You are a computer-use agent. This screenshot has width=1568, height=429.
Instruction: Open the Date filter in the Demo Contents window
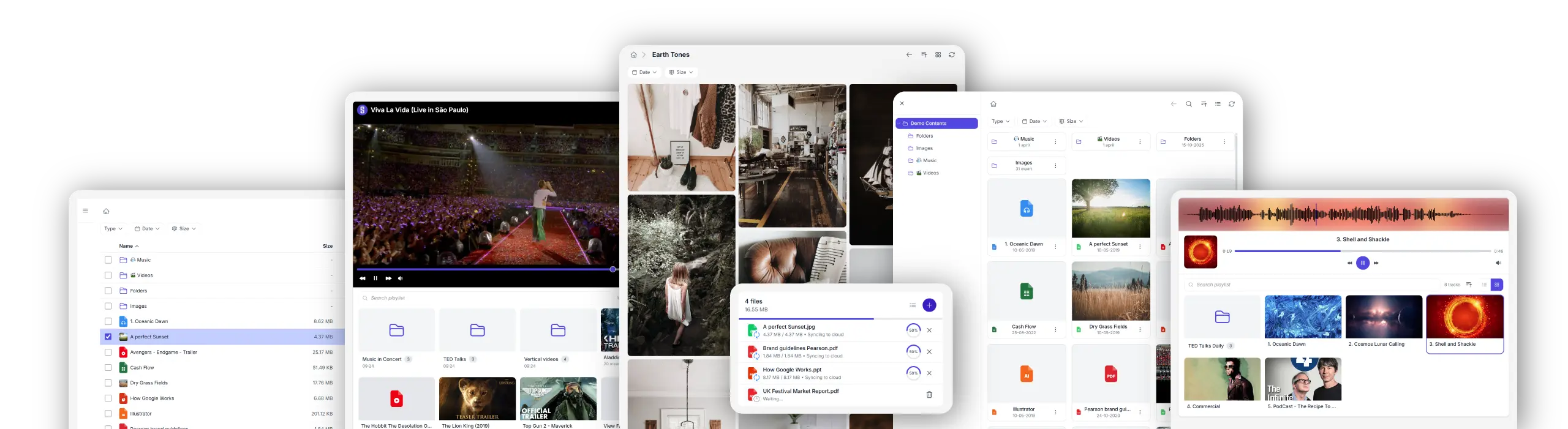[1035, 121]
